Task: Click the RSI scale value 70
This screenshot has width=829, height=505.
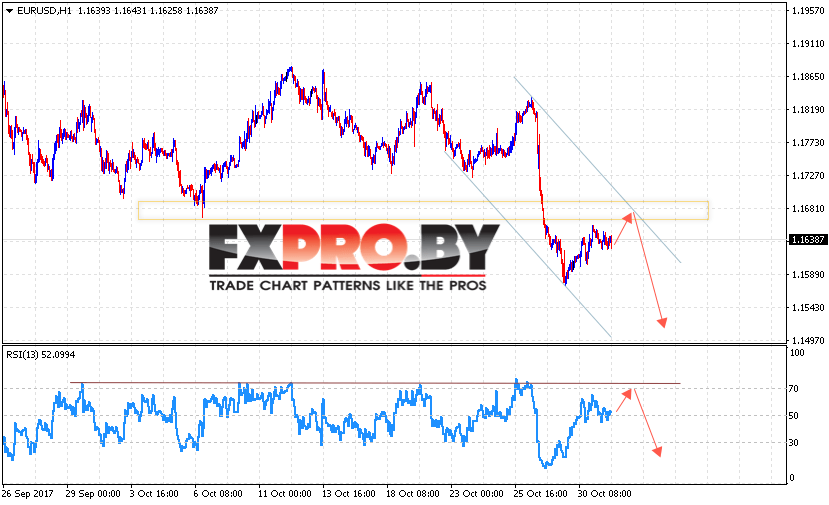Action: 793,389
